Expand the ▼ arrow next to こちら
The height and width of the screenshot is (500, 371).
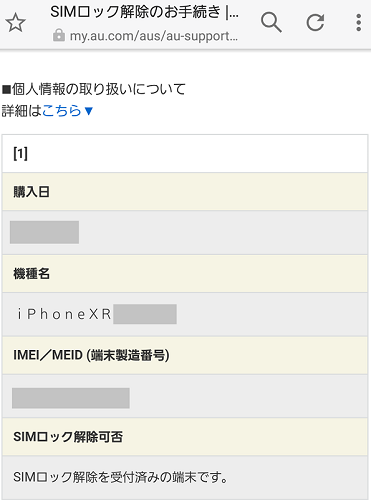coord(88,111)
